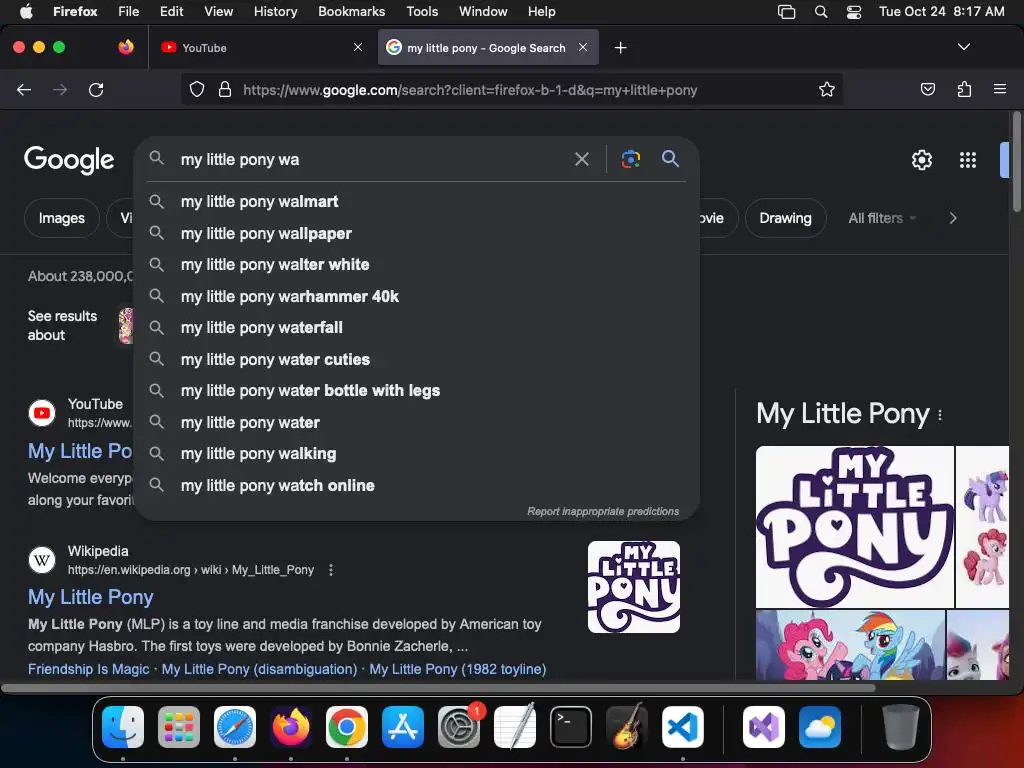Click the horizontal page scrollbar
Viewport: 1024px width, 768px height.
pyautogui.click(x=438, y=688)
